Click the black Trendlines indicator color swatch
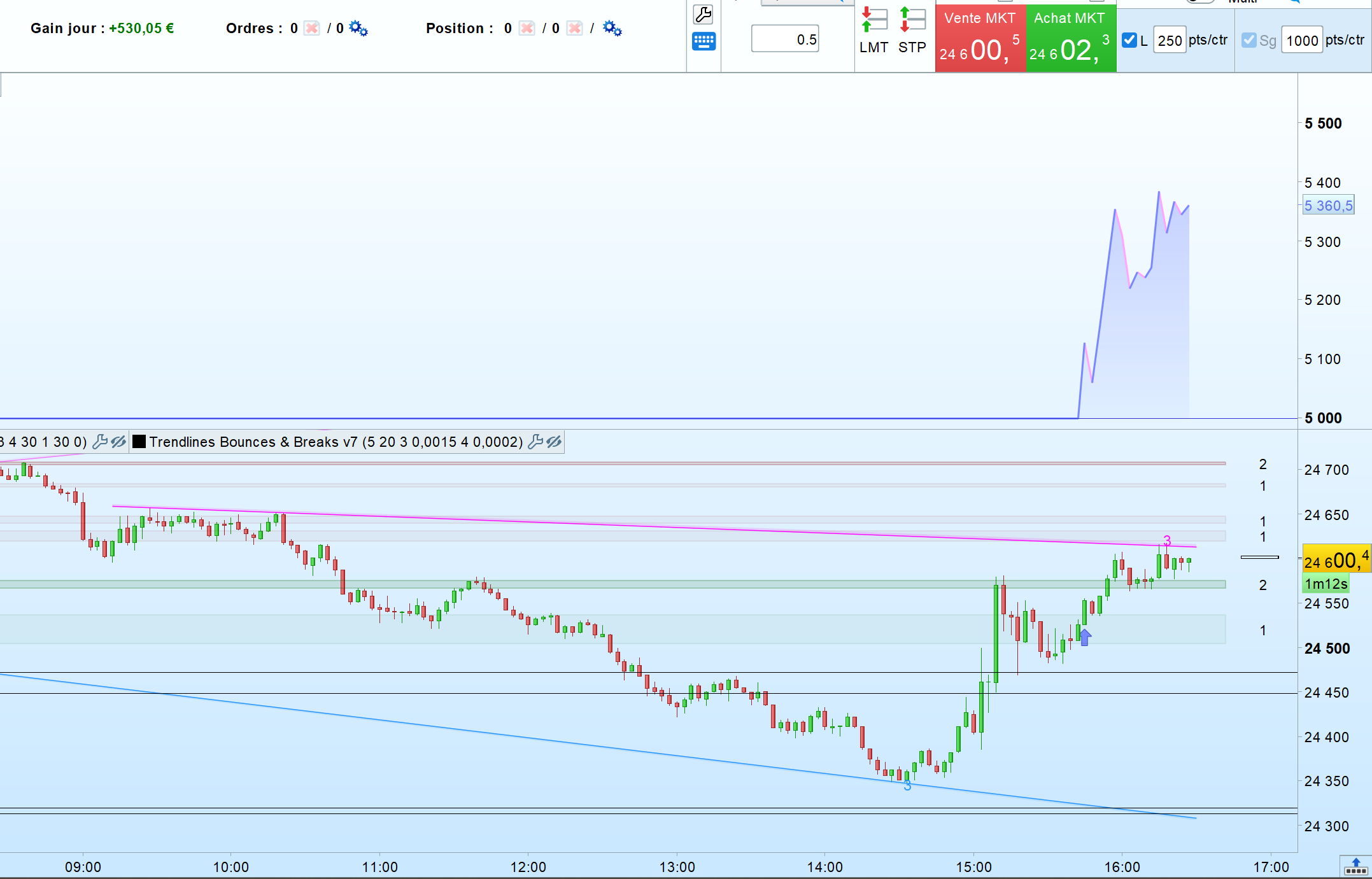This screenshot has width=1372, height=879. 139,442
